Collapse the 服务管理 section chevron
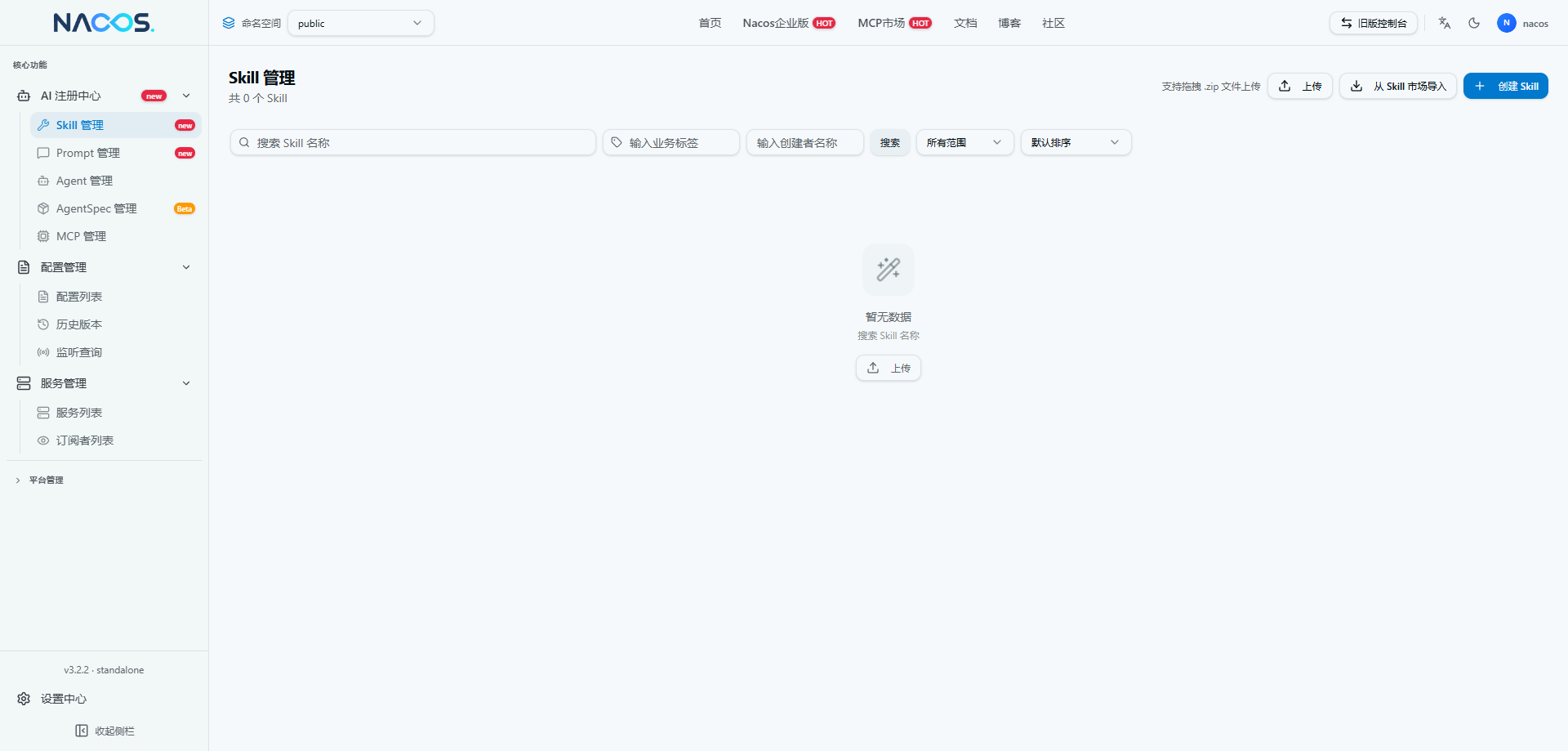 pyautogui.click(x=186, y=383)
